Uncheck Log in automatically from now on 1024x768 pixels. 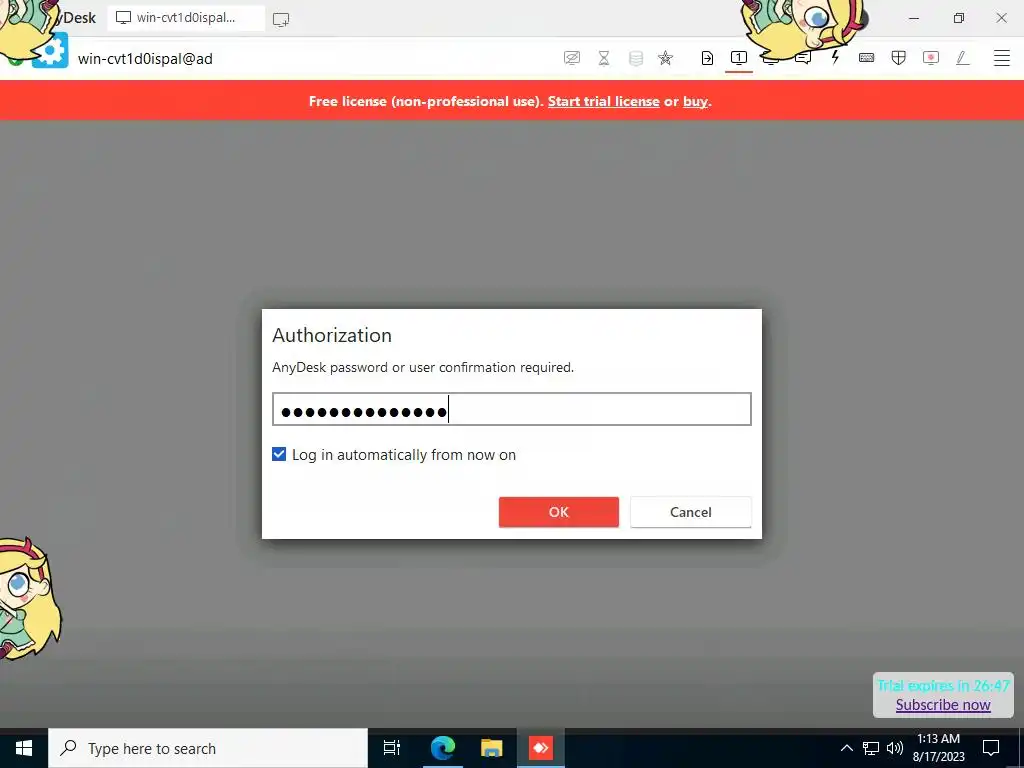(x=279, y=455)
